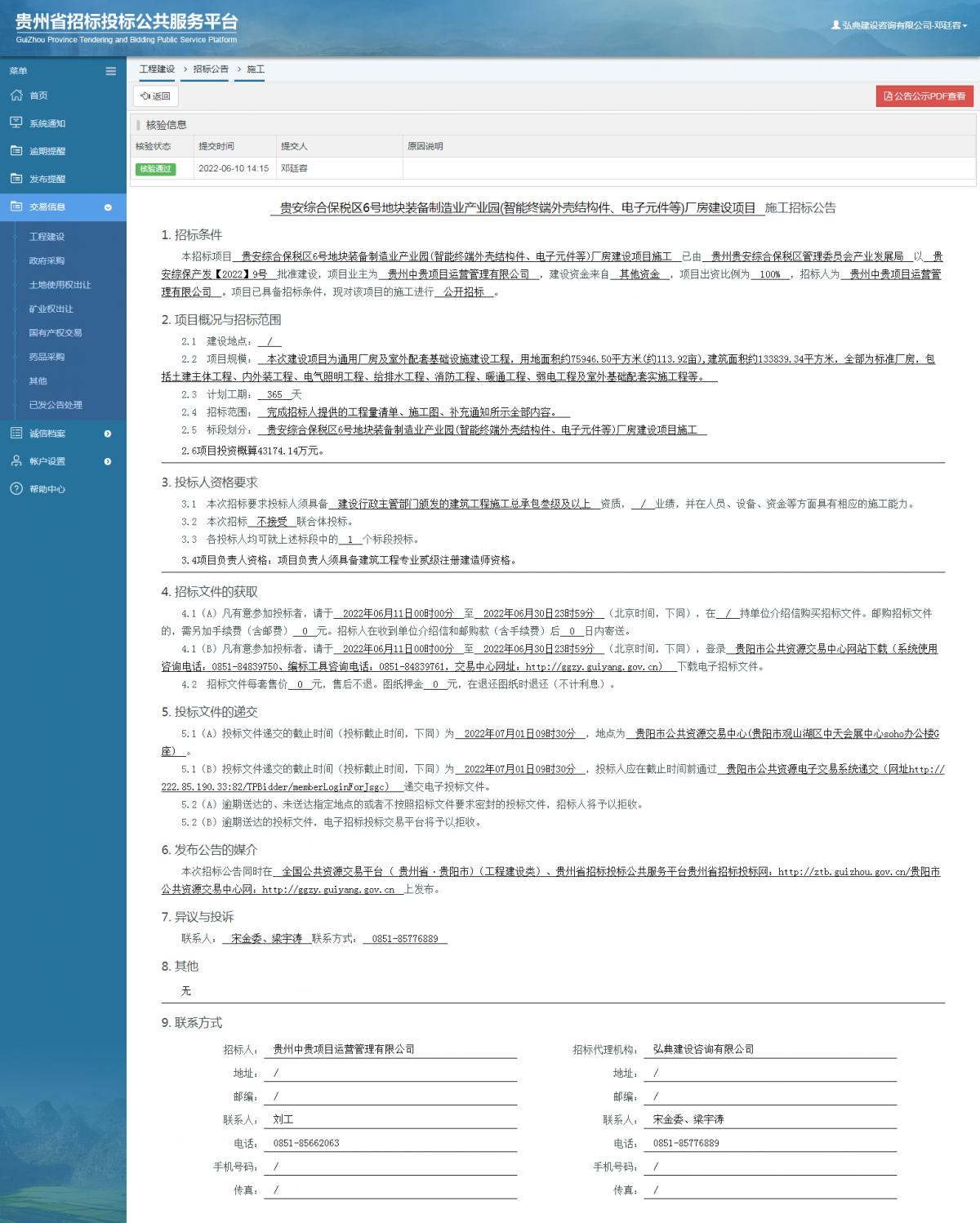
Task: Click the 帐户设置 account settings icon
Action: [x=17, y=460]
